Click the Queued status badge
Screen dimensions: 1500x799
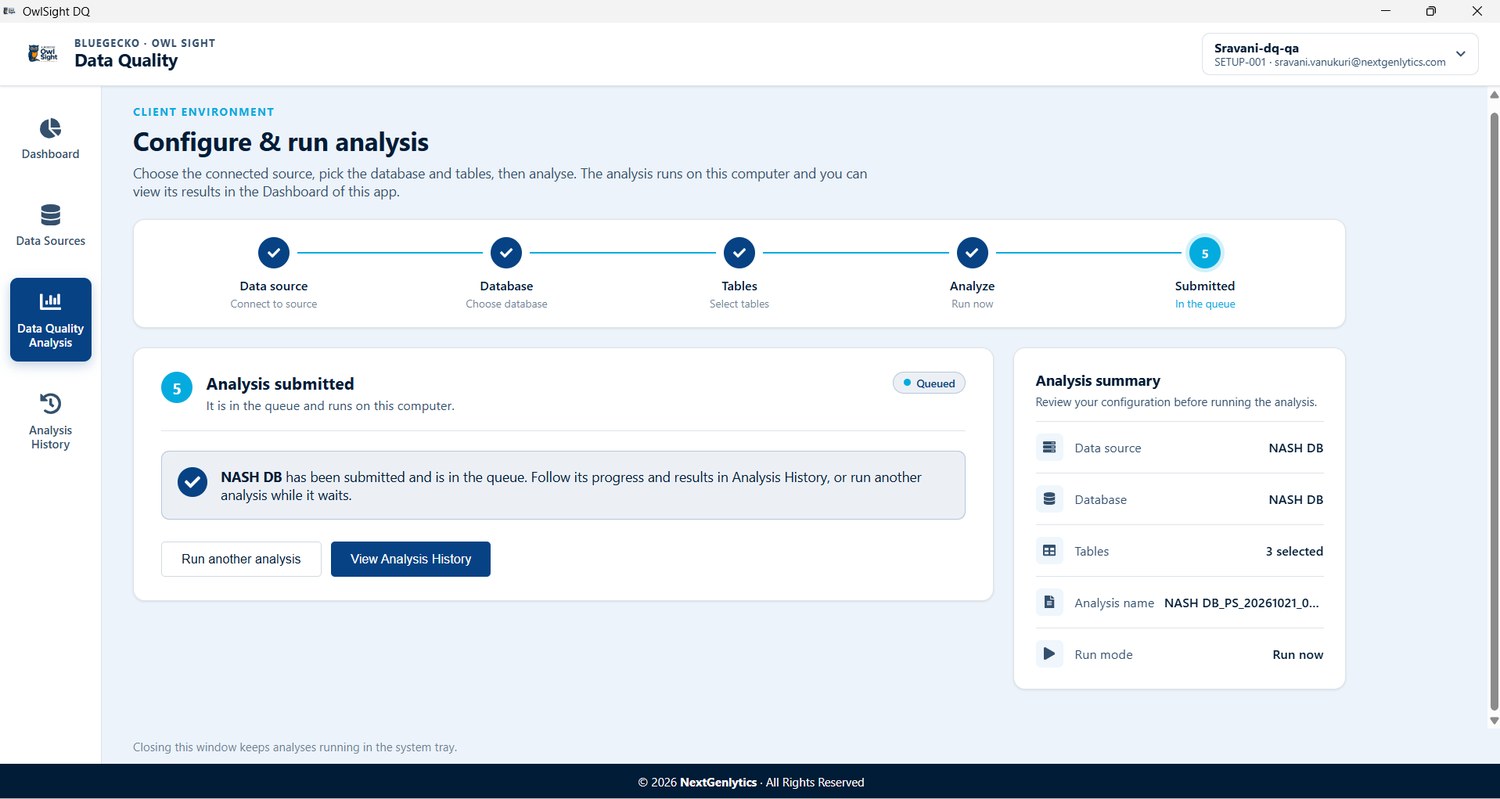929,383
